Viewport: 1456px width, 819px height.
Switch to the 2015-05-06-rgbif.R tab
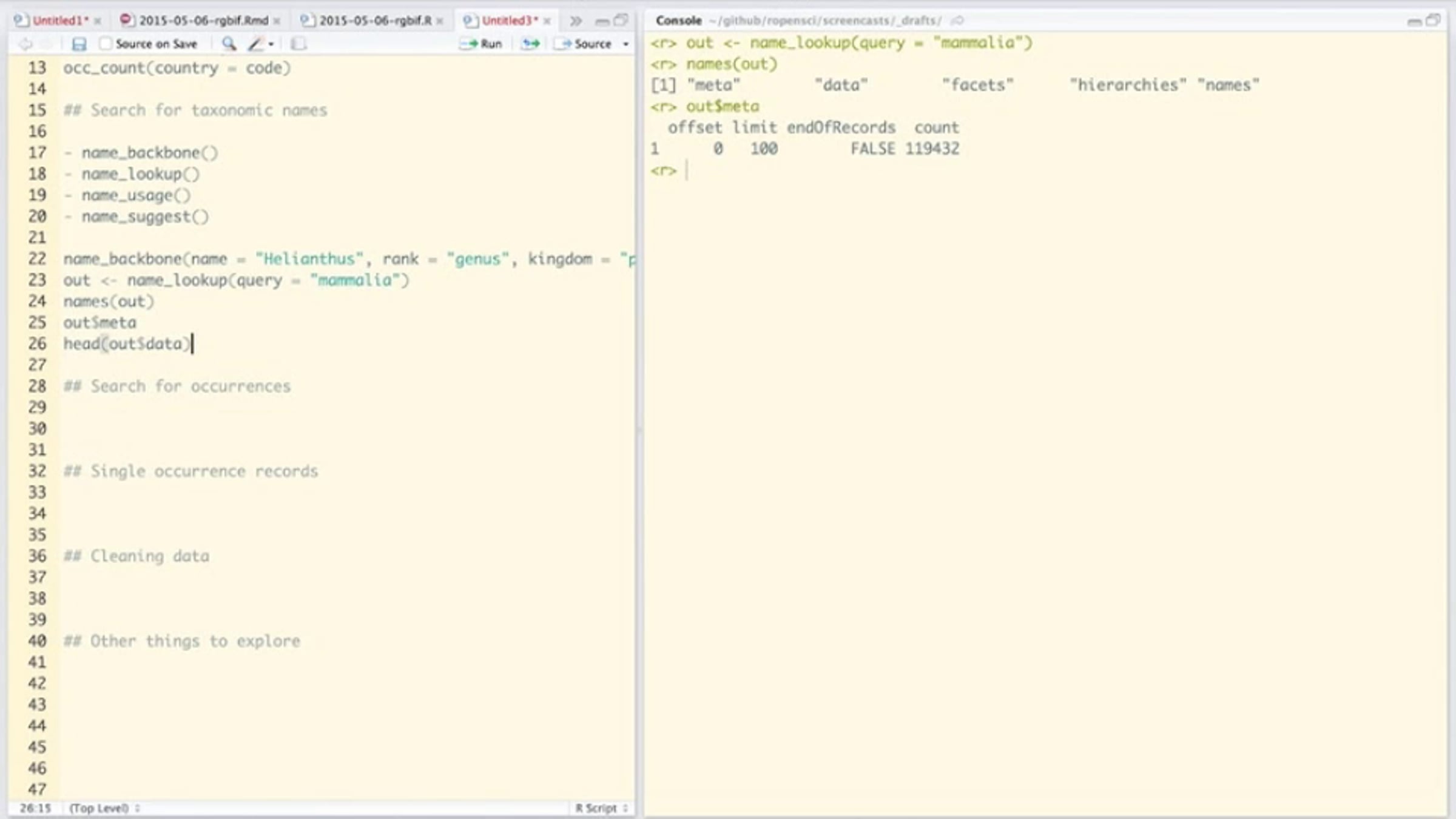click(x=375, y=21)
